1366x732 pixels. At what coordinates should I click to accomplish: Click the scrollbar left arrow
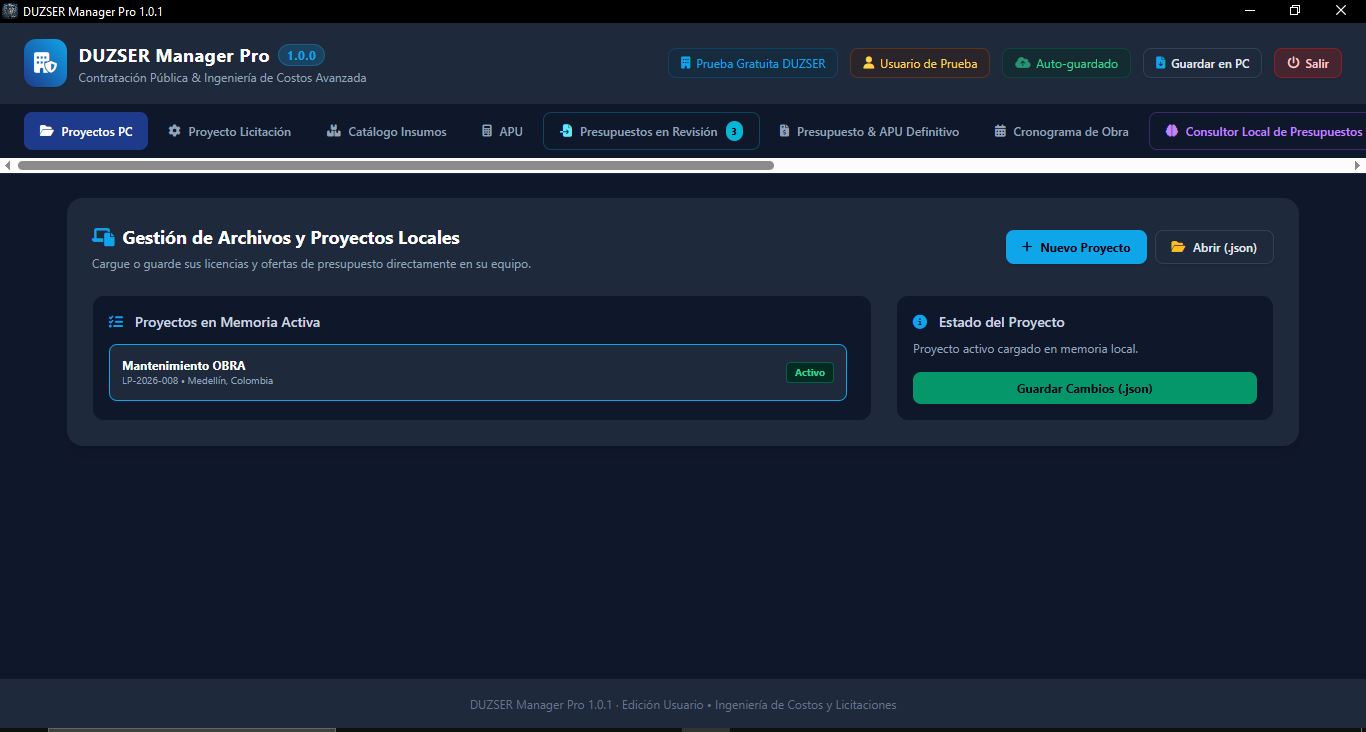[x=8, y=165]
